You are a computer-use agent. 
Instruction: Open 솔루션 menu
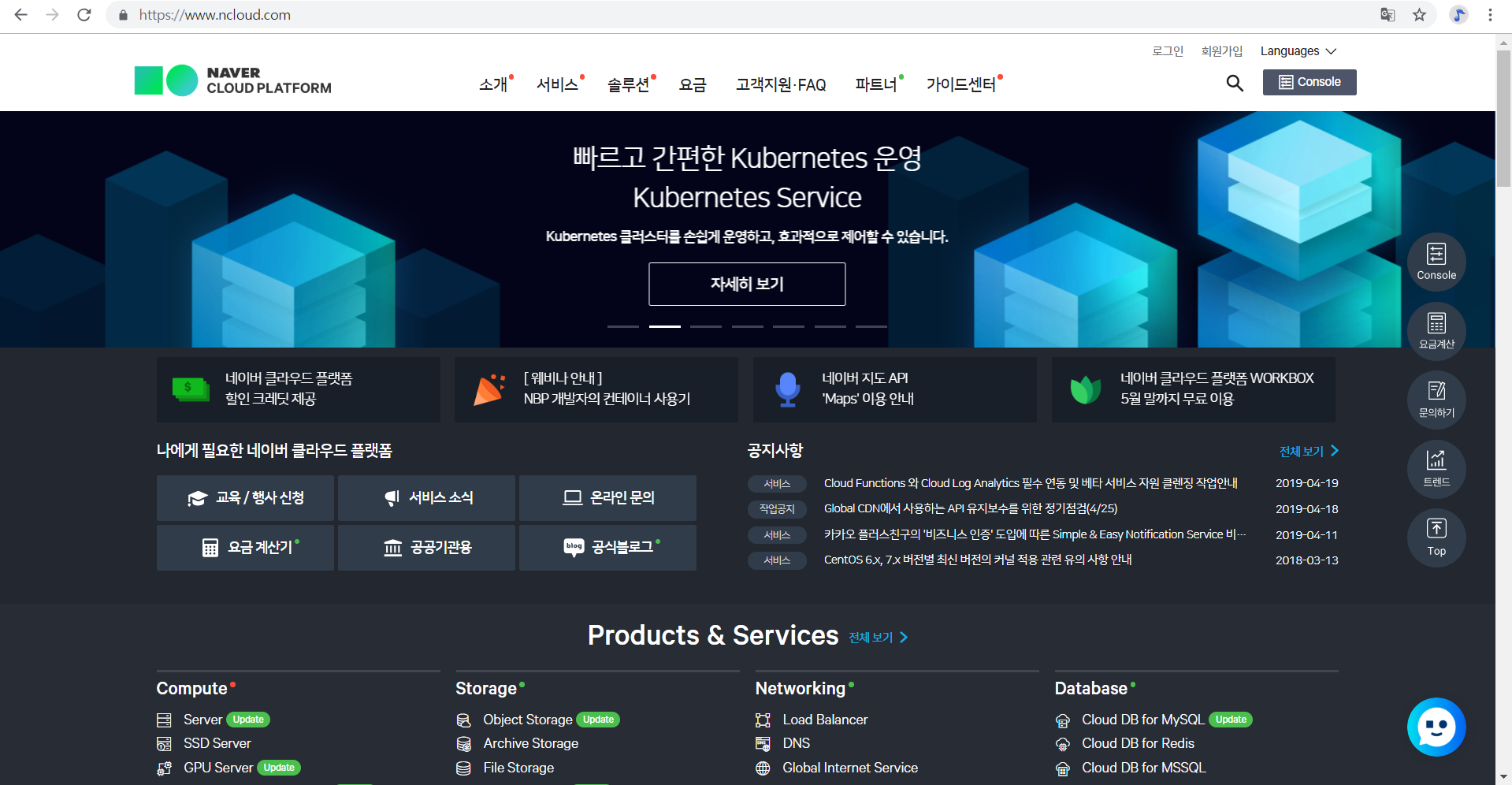(x=629, y=84)
